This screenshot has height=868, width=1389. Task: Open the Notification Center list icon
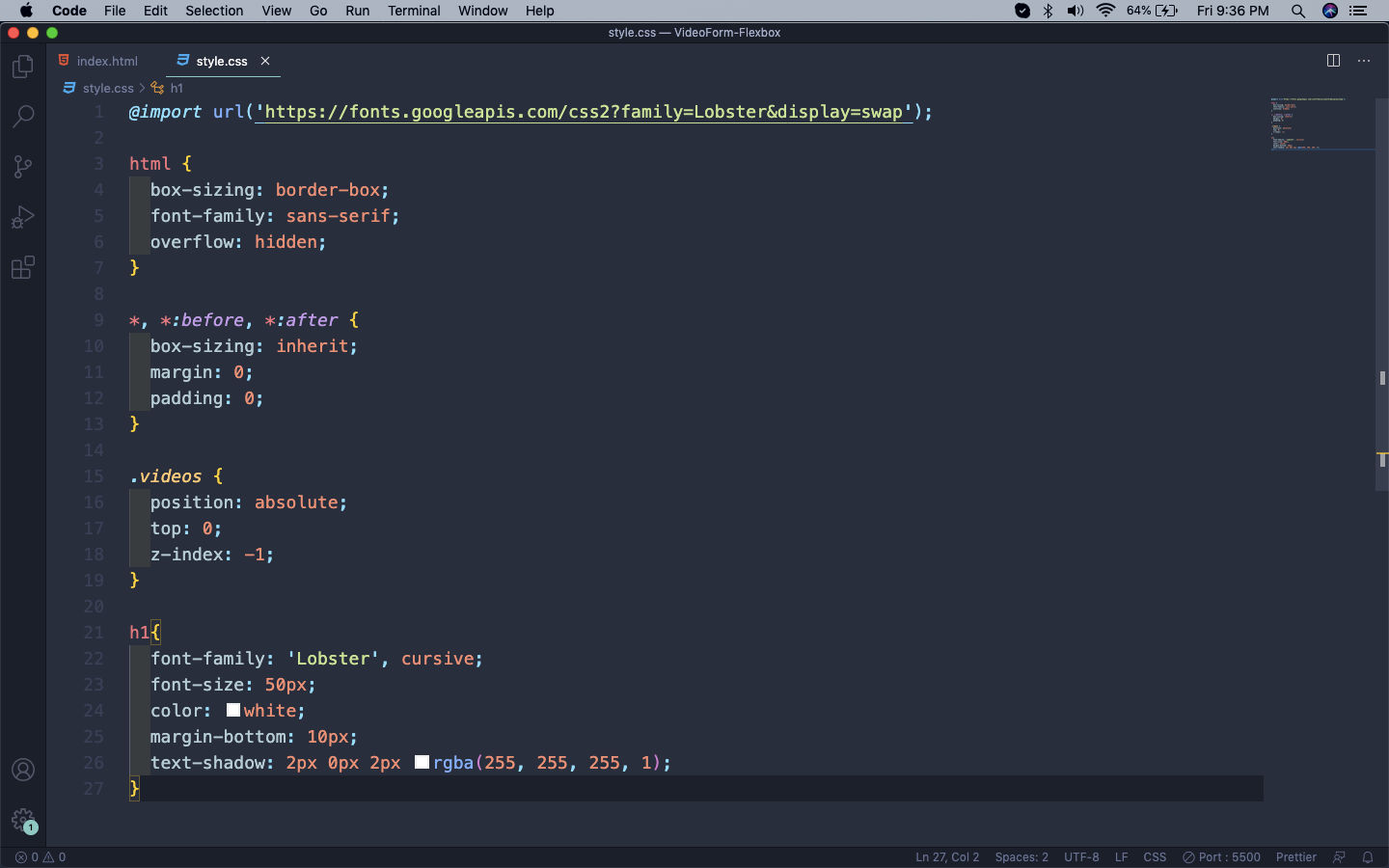tap(1358, 11)
